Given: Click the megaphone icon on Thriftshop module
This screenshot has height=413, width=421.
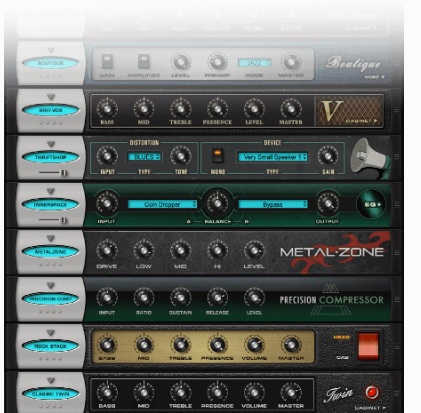Looking at the screenshot, I should pos(370,158).
